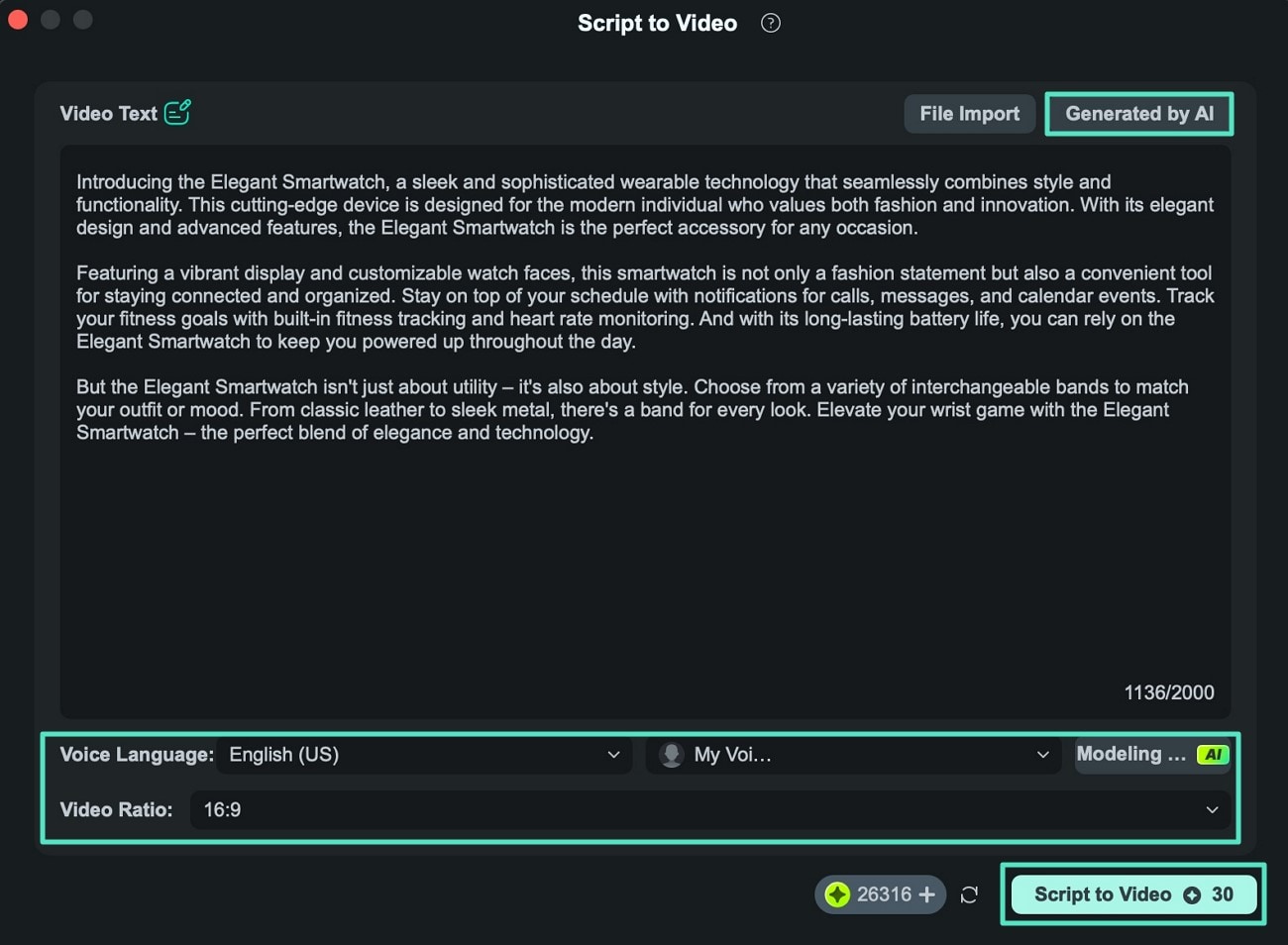The height and width of the screenshot is (945, 1288).
Task: Click the Script to Video window title
Action: click(x=657, y=23)
